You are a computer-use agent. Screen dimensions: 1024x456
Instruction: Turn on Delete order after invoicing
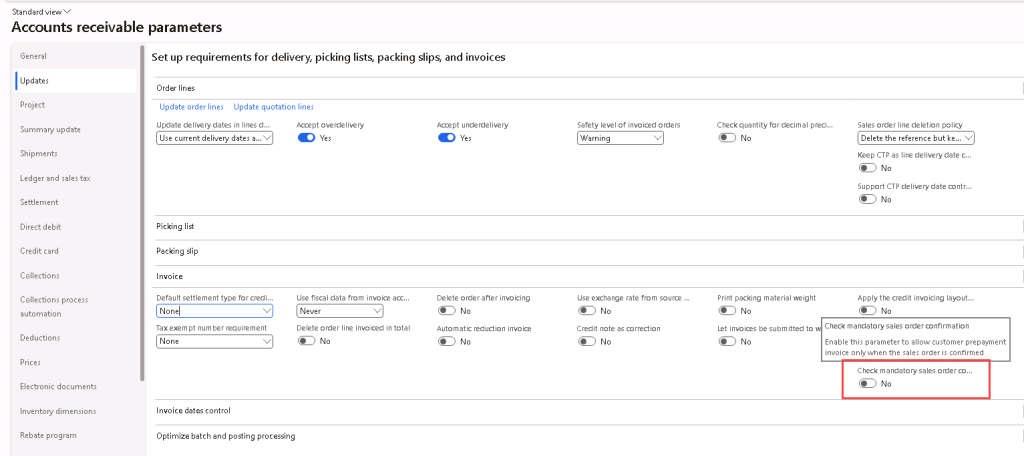(446, 311)
